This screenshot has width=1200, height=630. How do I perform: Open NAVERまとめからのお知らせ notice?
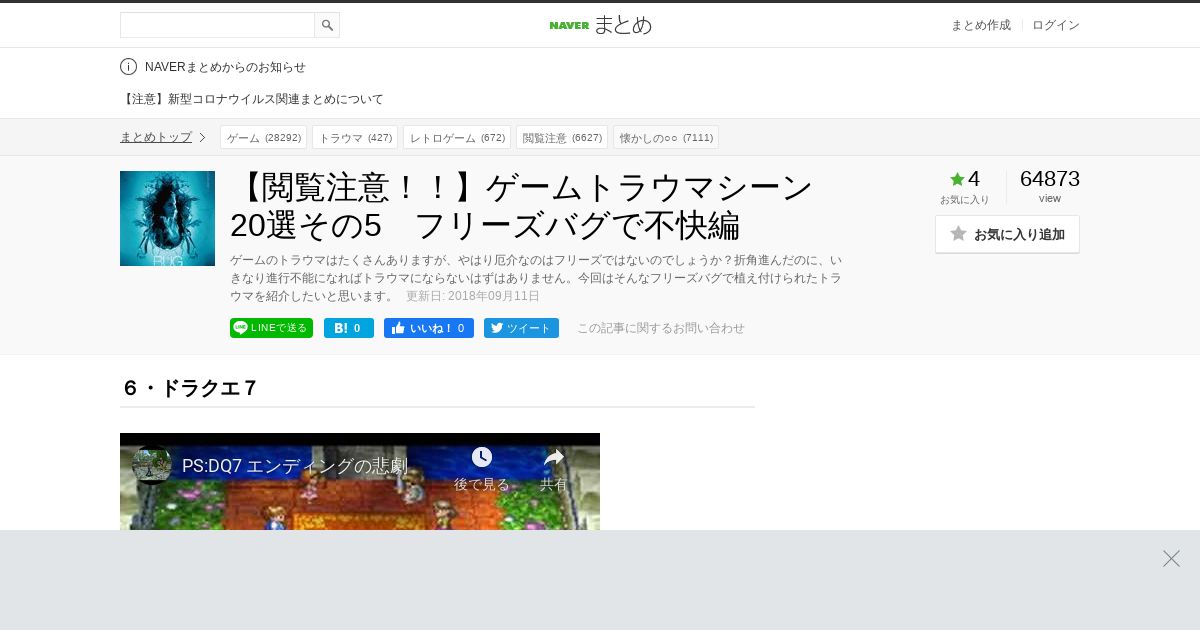pos(225,67)
